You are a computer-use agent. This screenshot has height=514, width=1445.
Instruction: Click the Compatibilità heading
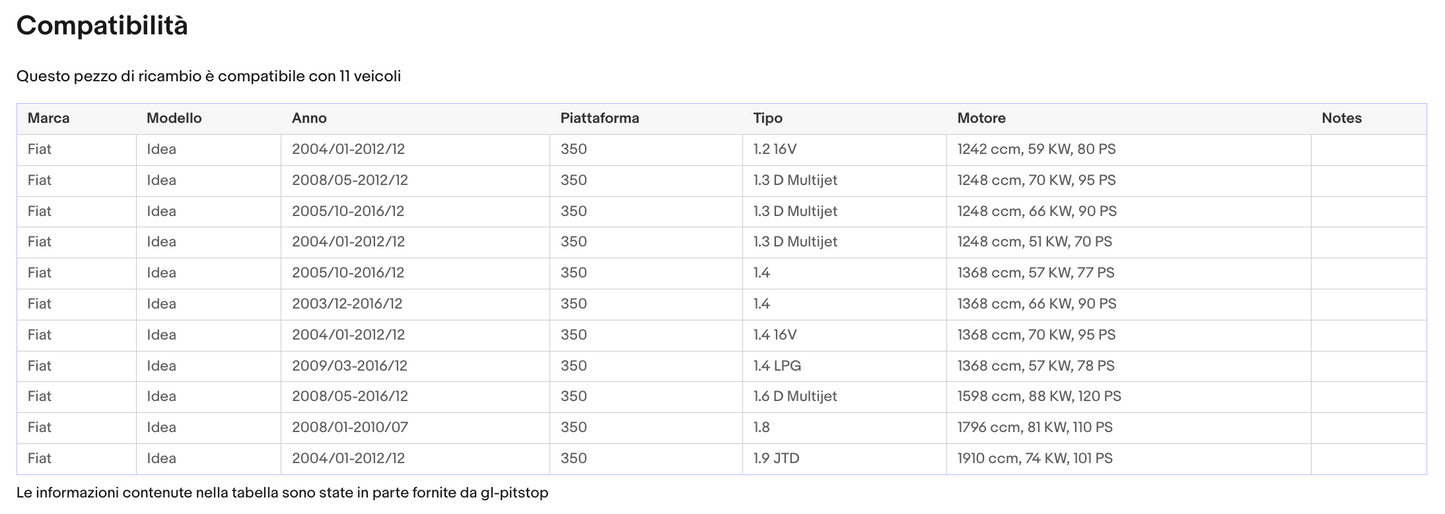point(102,26)
